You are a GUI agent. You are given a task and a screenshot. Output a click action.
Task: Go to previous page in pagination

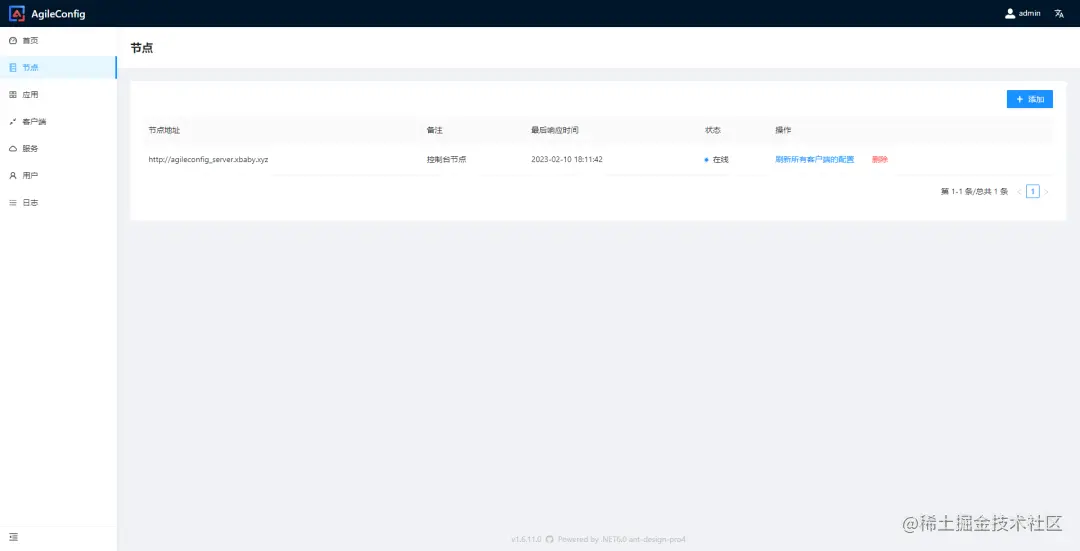click(1019, 191)
